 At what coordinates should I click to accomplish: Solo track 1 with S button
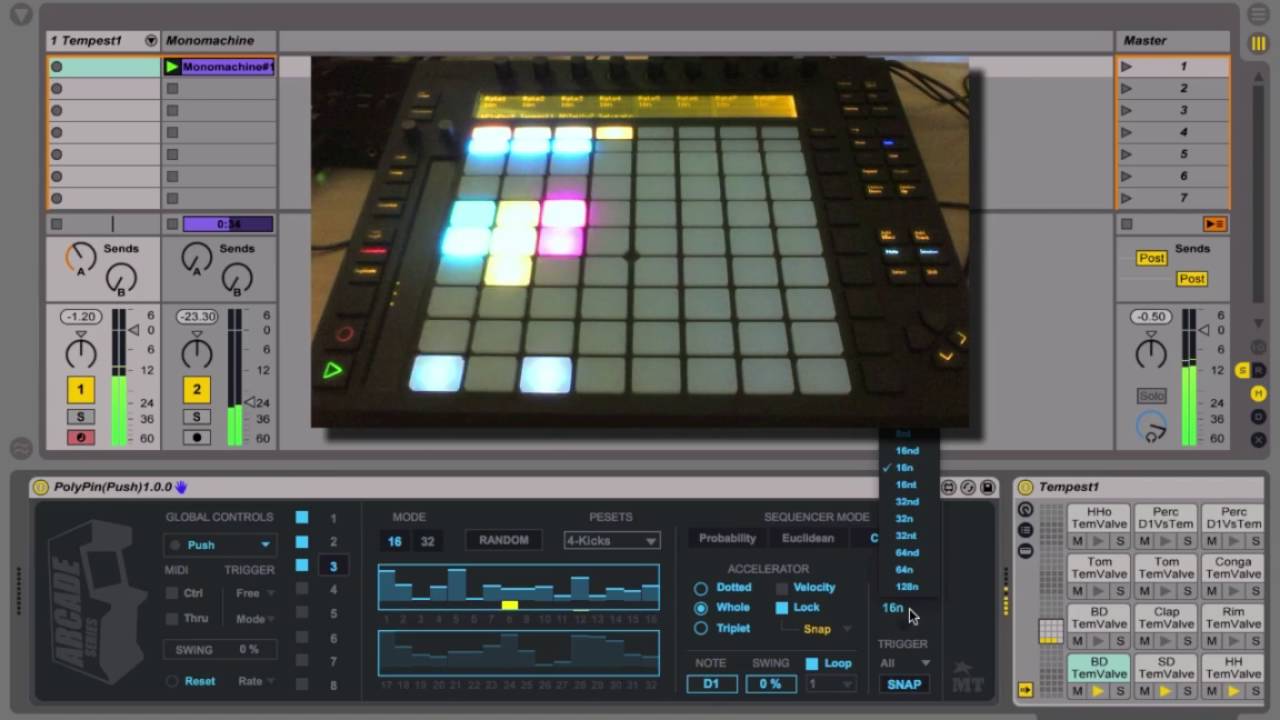[81, 416]
